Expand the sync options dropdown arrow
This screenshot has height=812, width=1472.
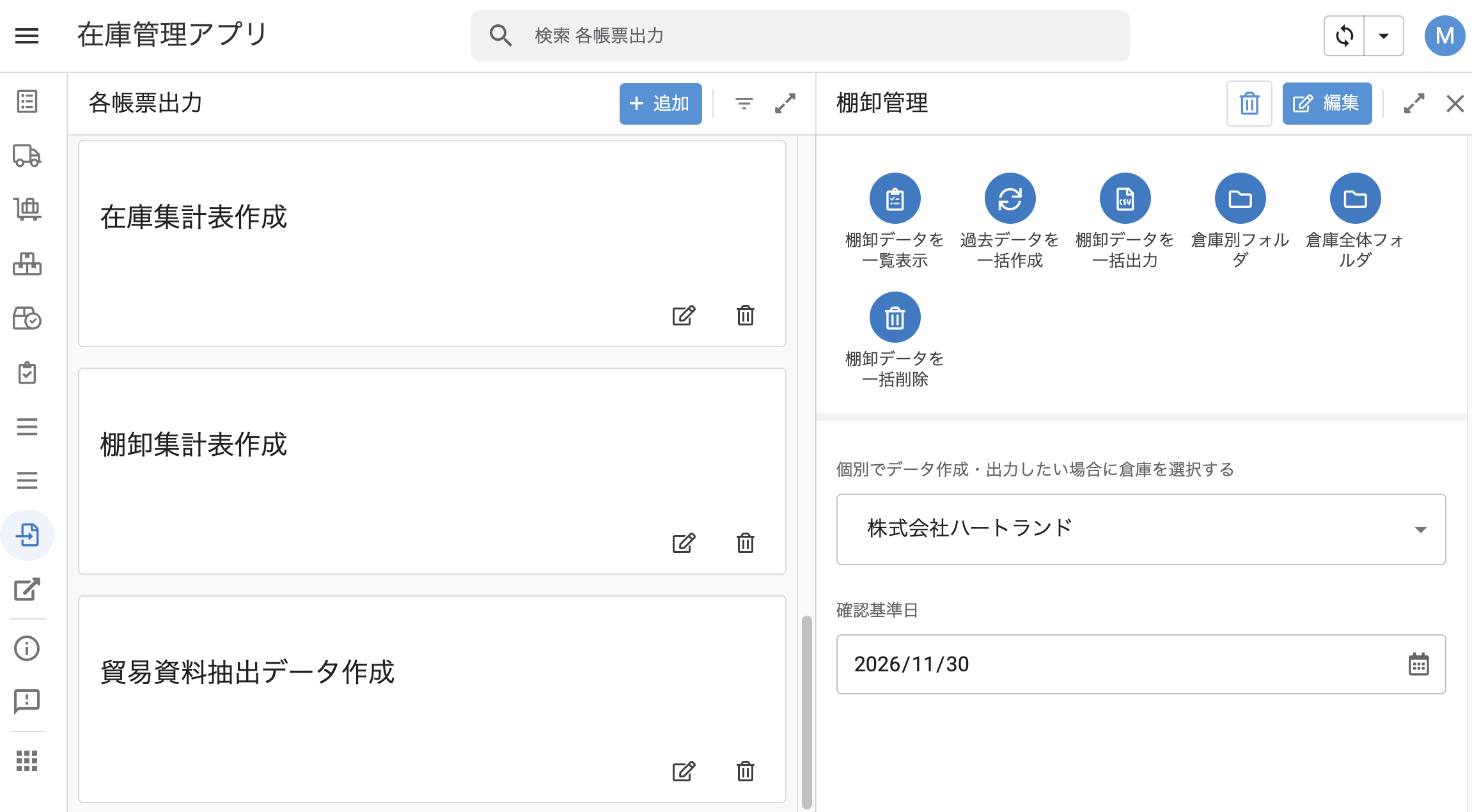click(1384, 36)
